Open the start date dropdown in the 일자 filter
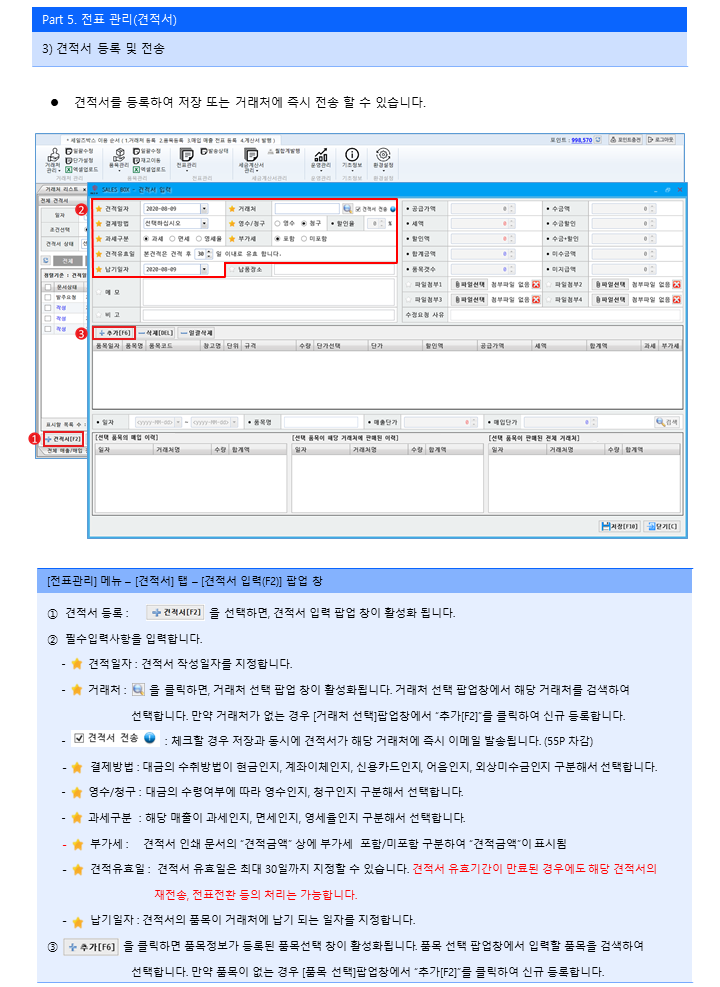This screenshot has height=987, width=720. tap(178, 422)
